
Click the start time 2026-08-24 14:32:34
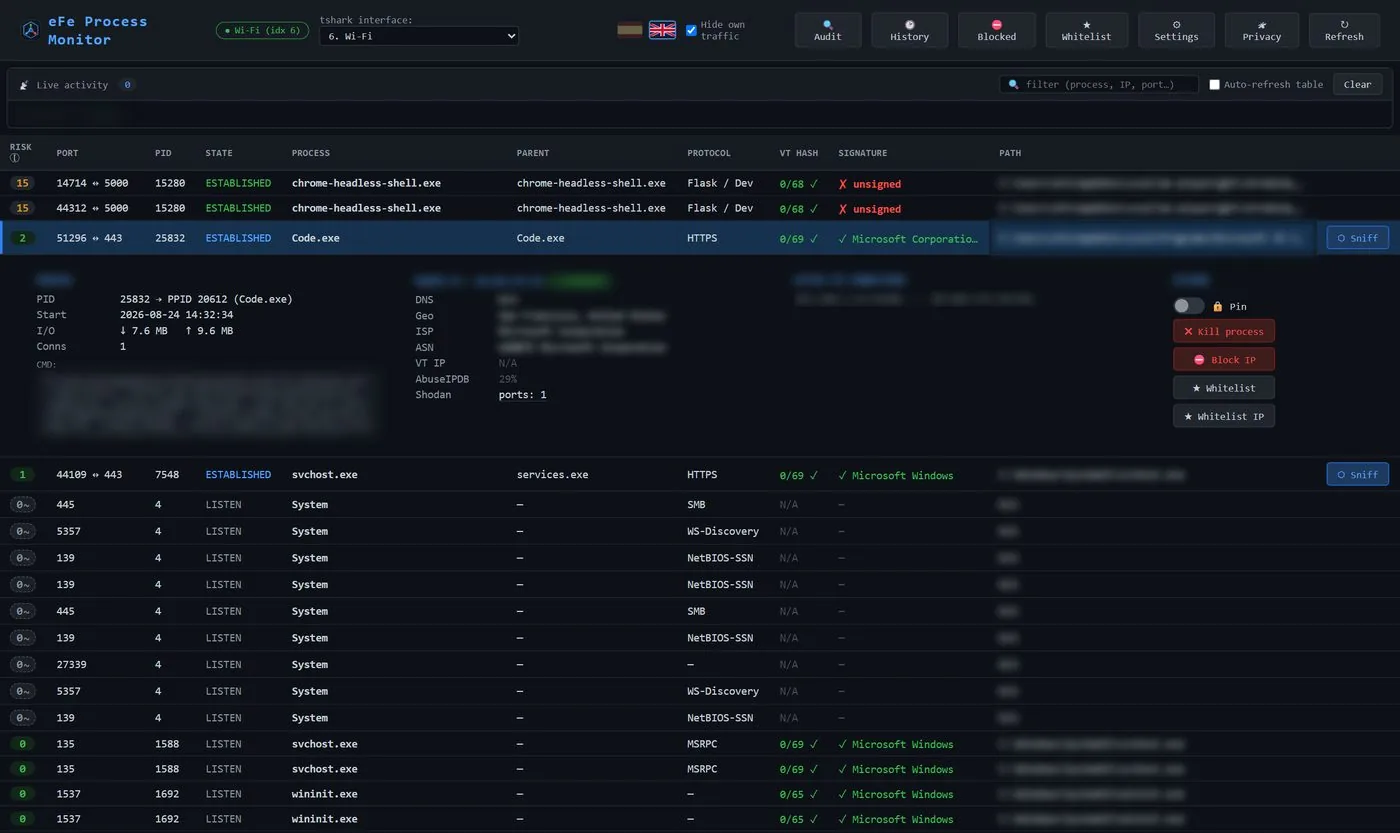[x=176, y=315]
